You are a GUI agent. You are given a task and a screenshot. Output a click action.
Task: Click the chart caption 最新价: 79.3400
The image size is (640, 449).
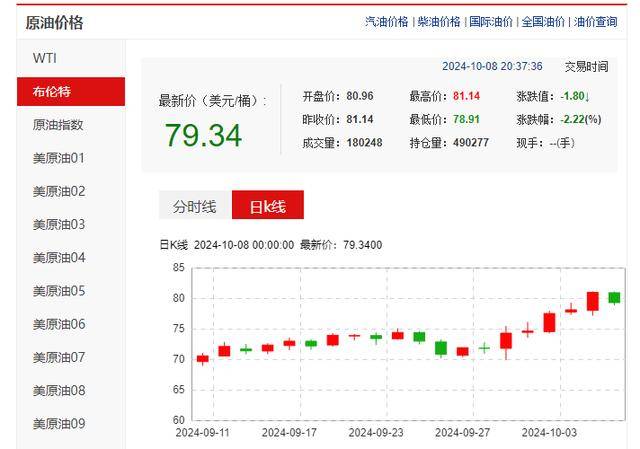coord(341,245)
